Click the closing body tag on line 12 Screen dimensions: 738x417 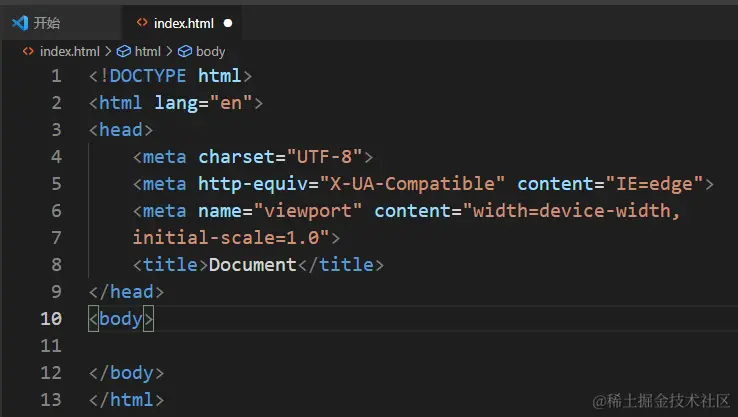point(126,373)
